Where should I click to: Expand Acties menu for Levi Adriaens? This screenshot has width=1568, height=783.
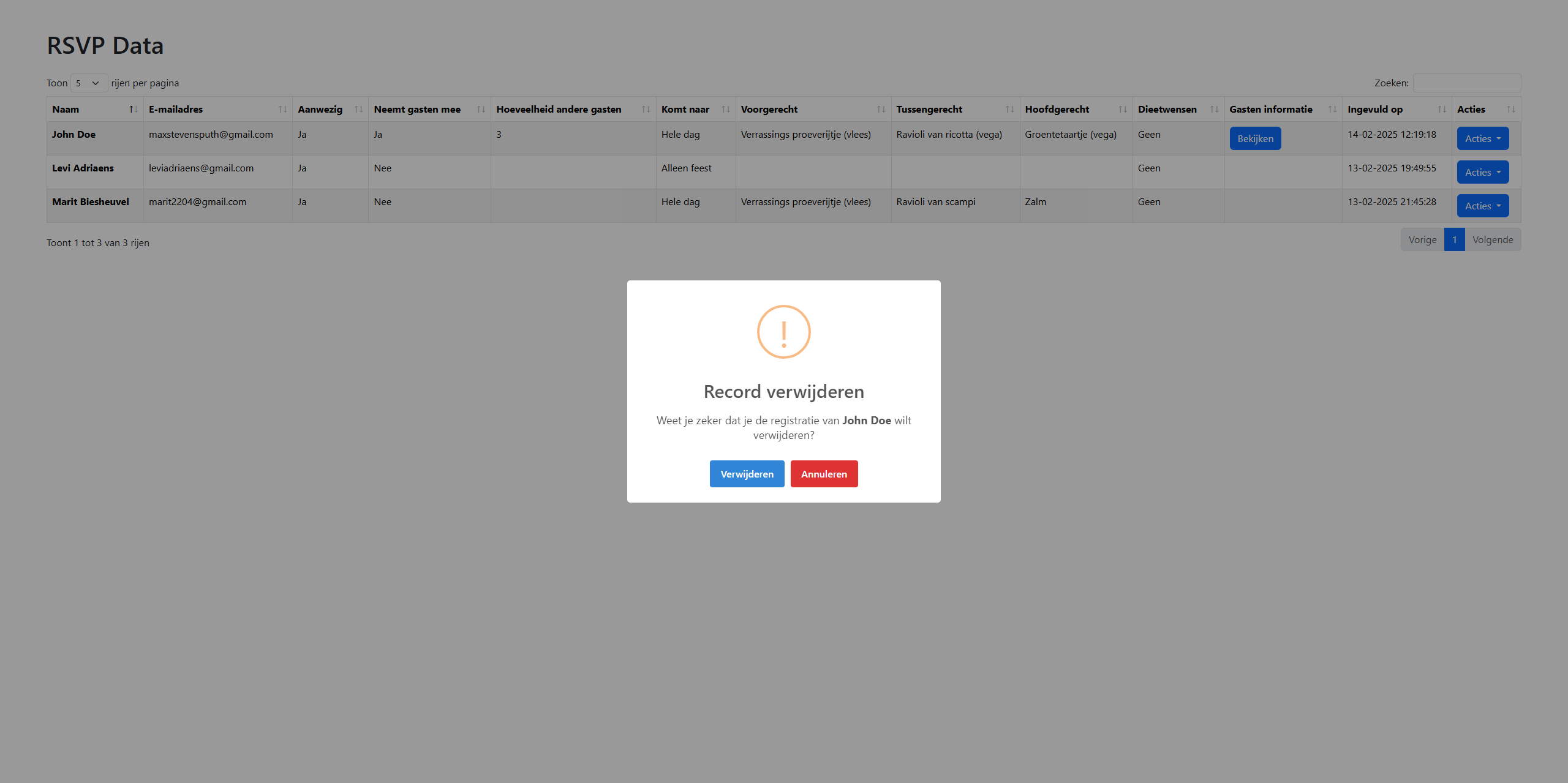[1482, 173]
